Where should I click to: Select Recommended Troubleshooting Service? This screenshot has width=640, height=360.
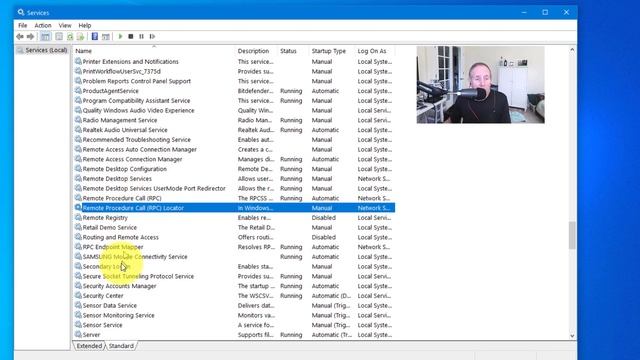(x=137, y=140)
